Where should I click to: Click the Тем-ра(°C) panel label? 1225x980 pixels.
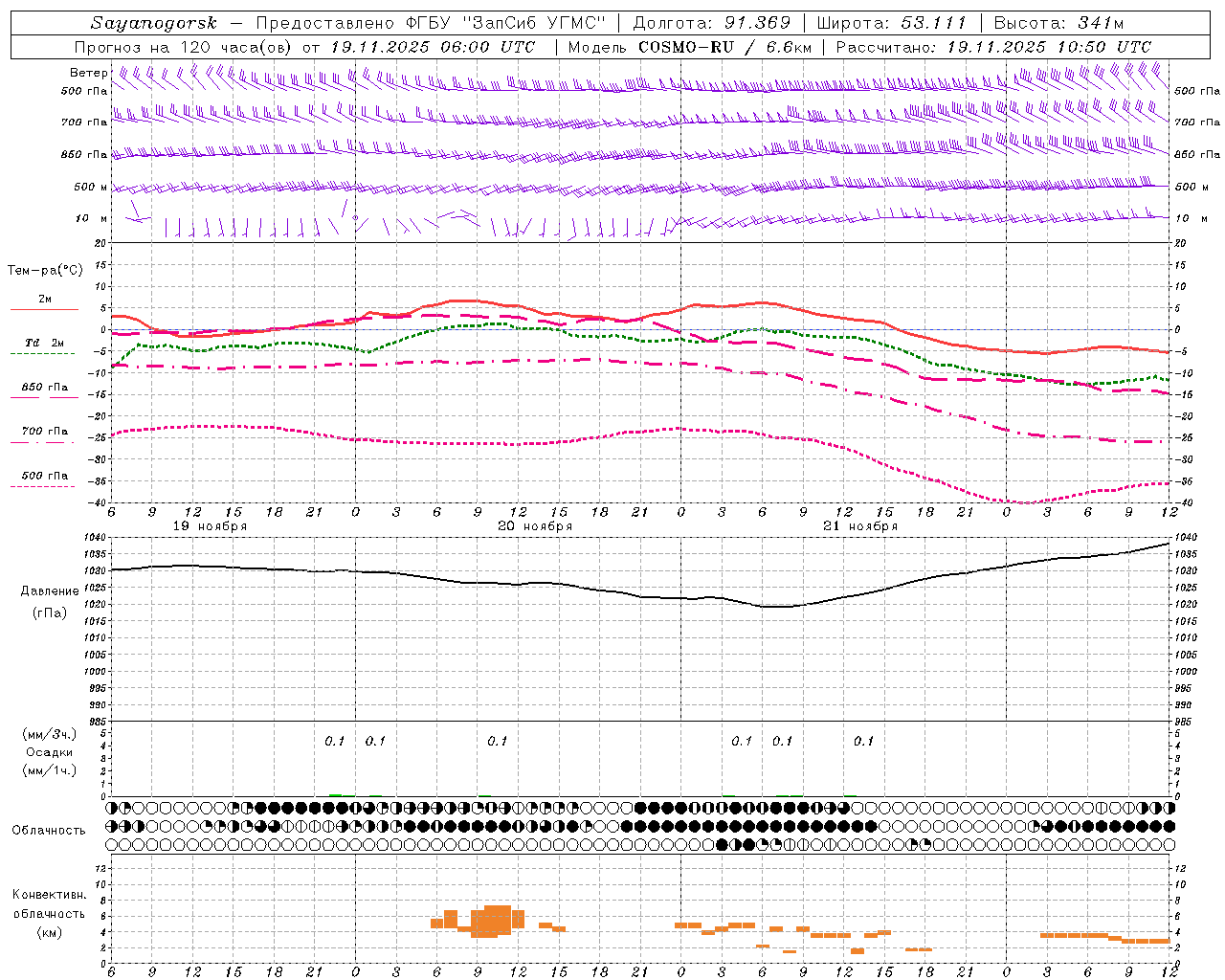[45, 271]
